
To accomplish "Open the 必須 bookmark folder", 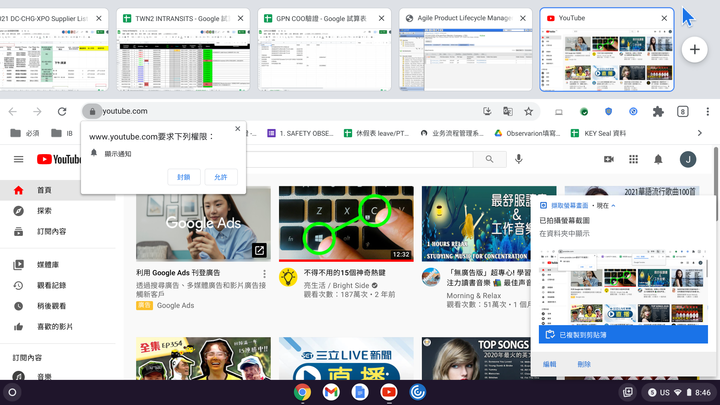I will (25, 133).
